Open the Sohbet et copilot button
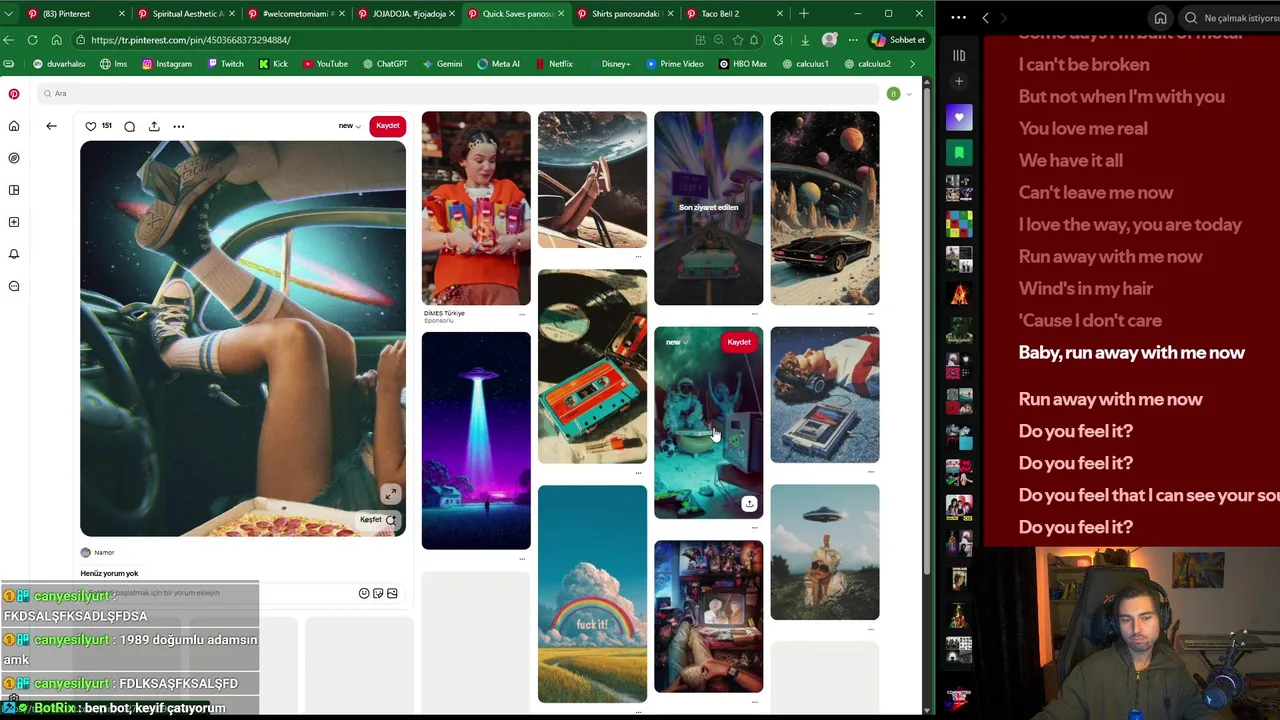 pos(899,40)
